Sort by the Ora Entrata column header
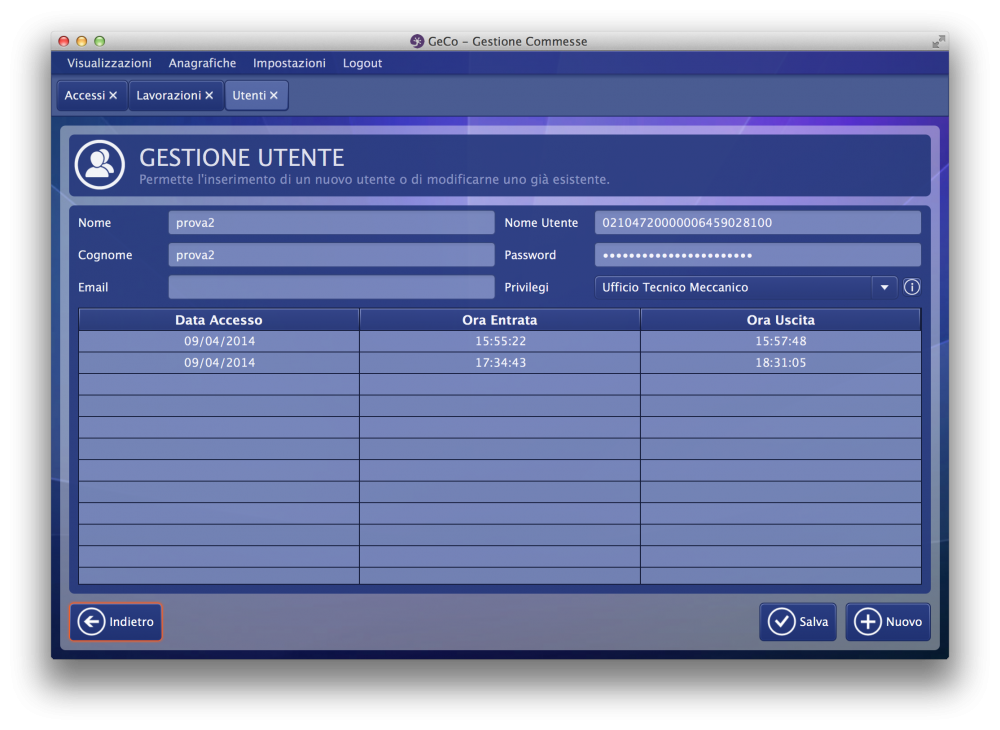This screenshot has height=730, width=1000. click(500, 319)
